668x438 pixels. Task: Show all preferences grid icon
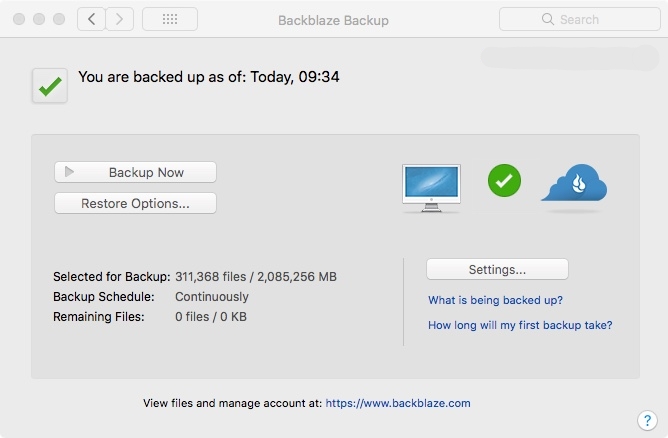point(170,19)
